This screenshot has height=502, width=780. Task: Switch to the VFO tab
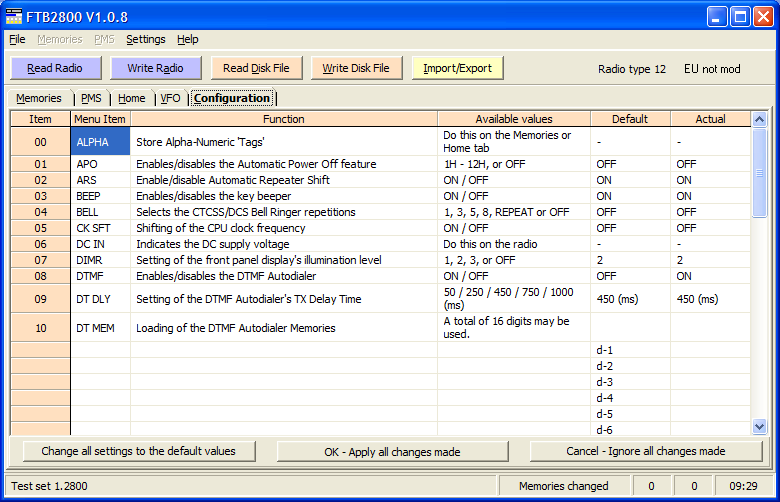(170, 99)
